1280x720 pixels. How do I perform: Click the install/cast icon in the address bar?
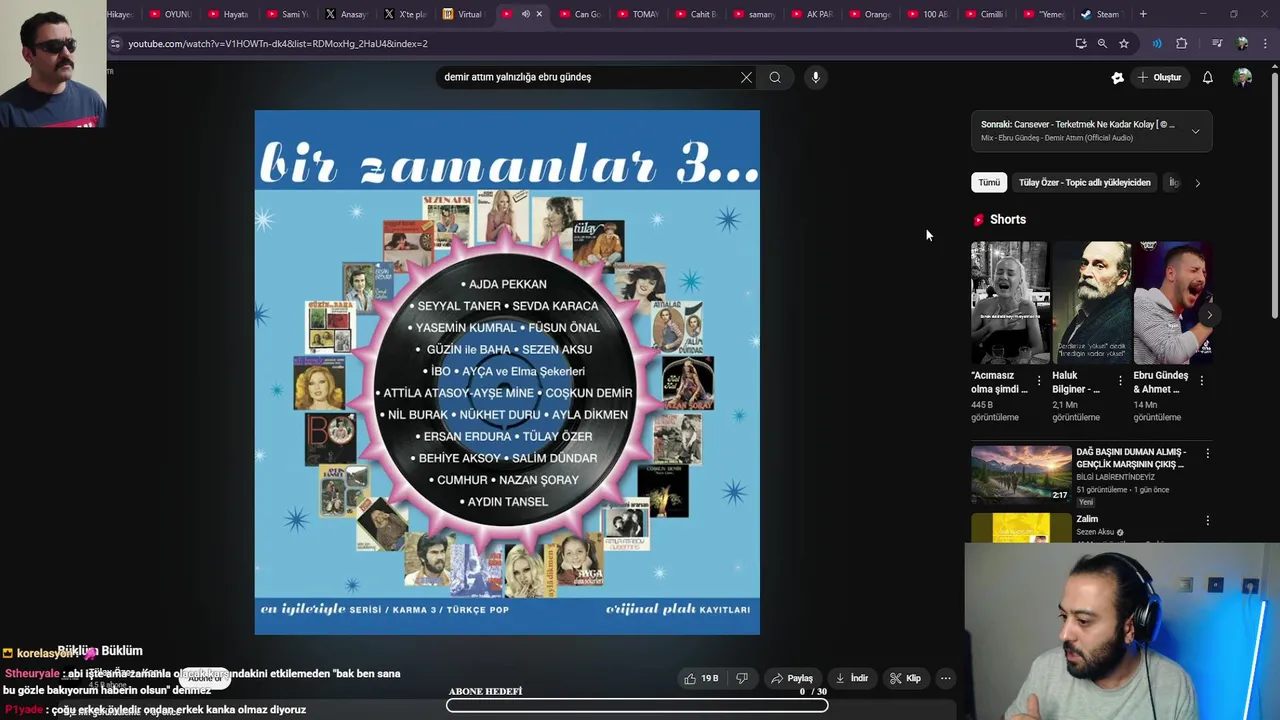click(1081, 44)
